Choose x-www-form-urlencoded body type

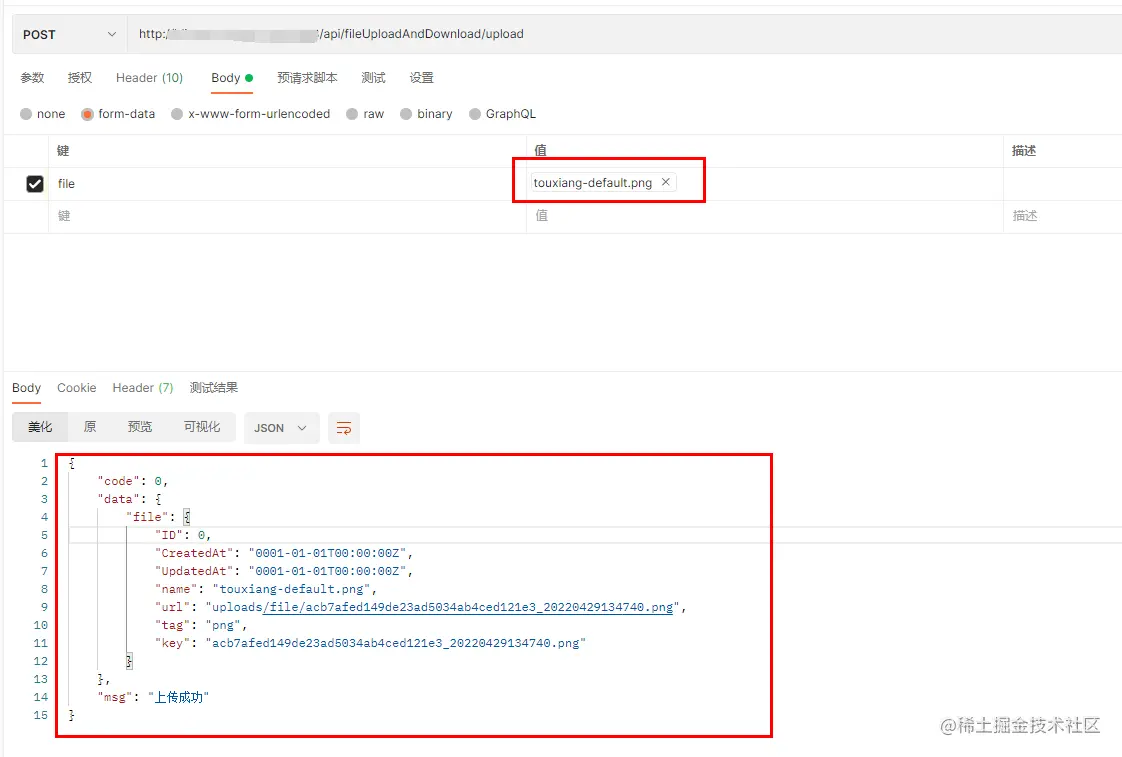[x=250, y=114]
